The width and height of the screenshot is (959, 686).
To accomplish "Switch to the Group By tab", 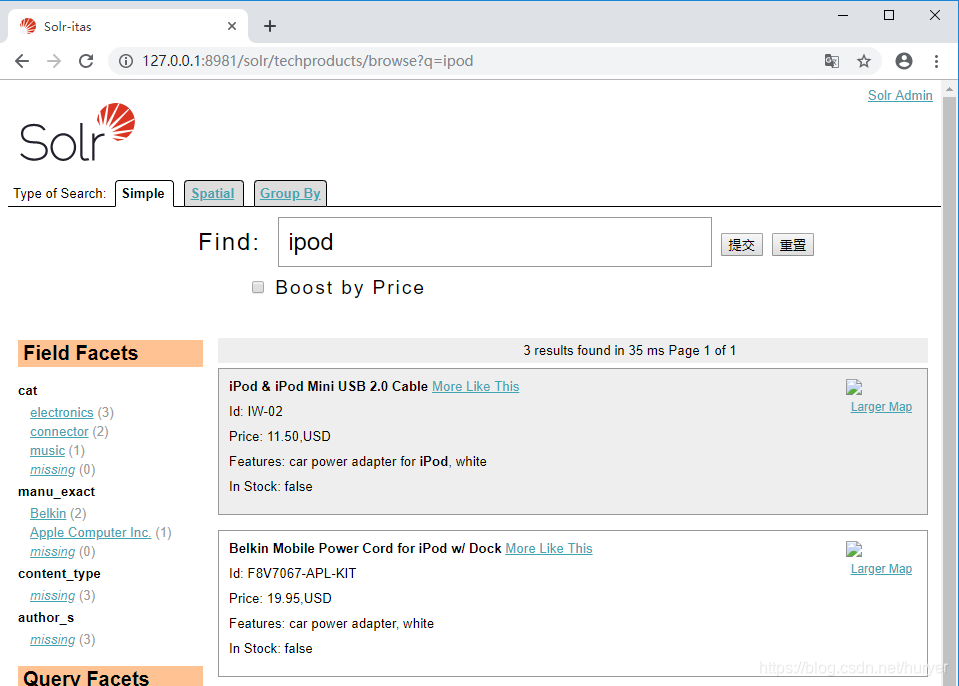I will click(290, 194).
